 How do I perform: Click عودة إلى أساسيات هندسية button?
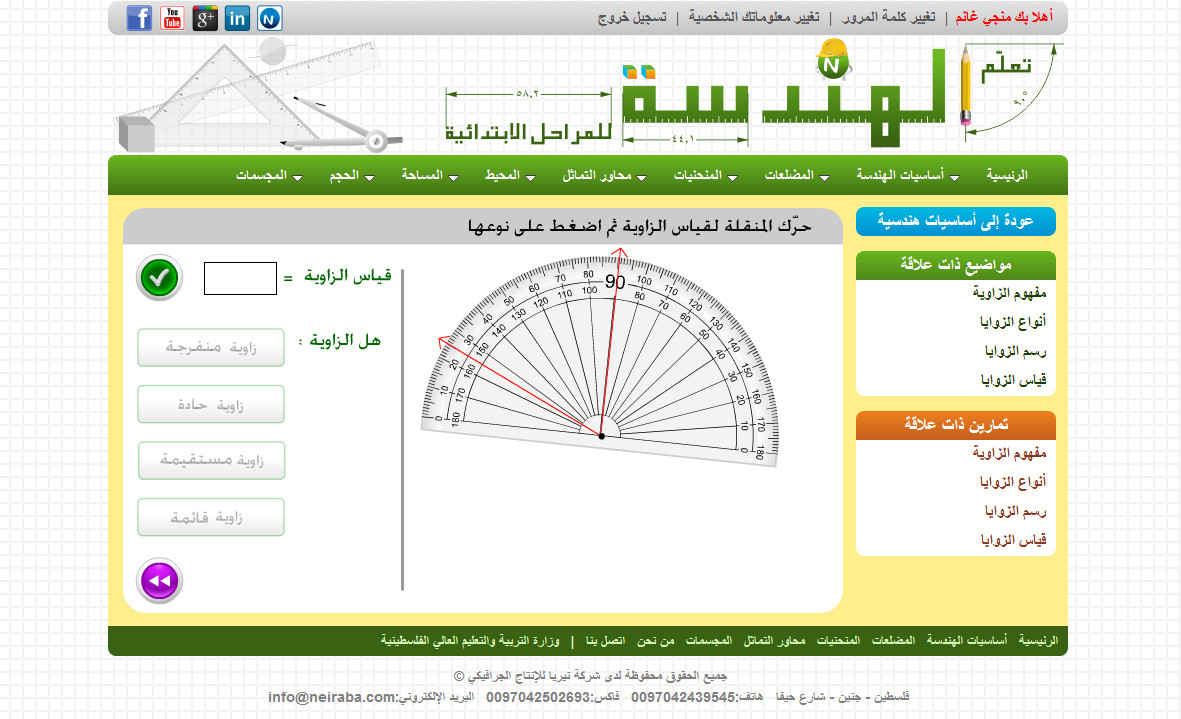click(x=955, y=222)
